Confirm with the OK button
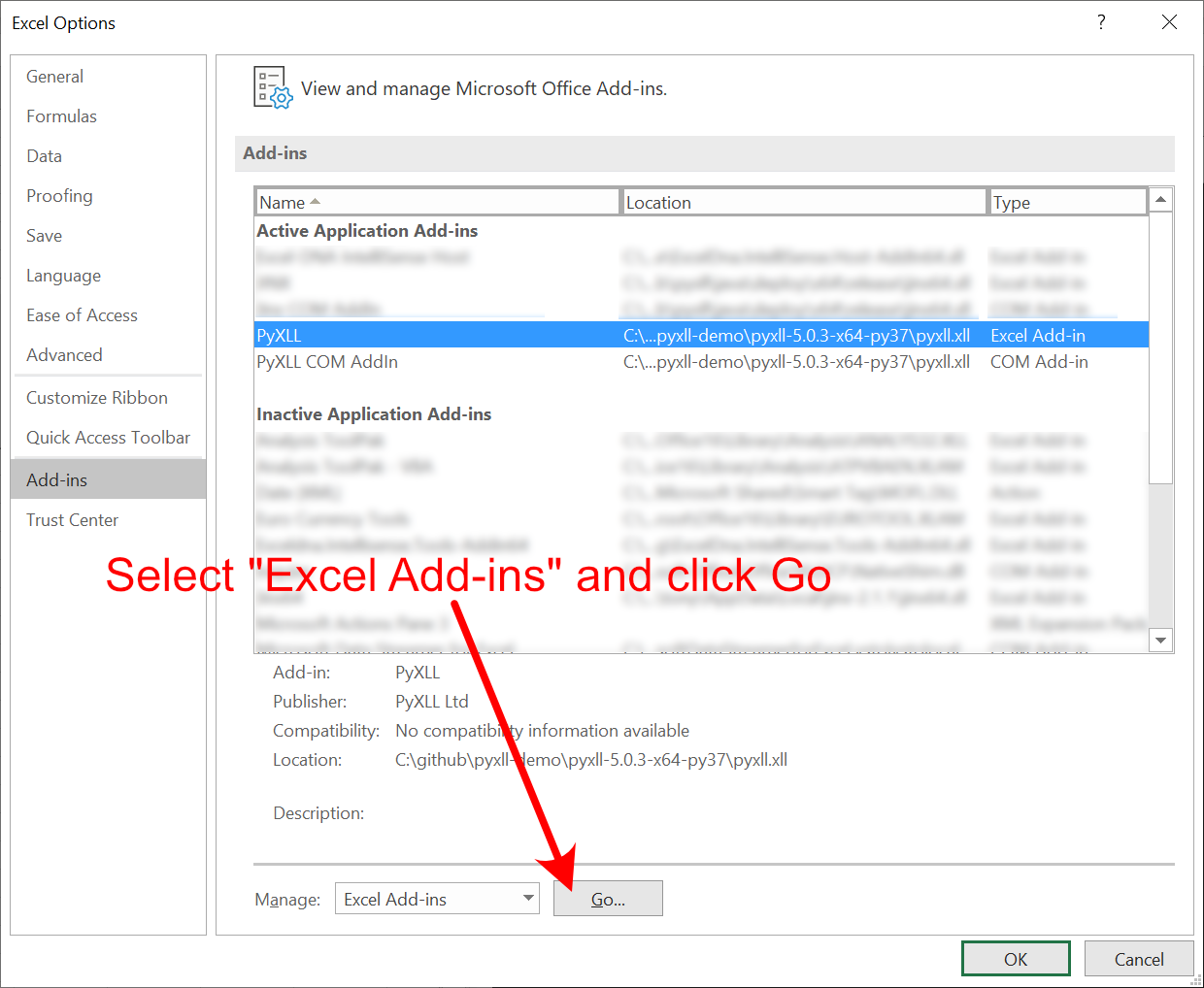The image size is (1204, 988). pyautogui.click(x=1016, y=959)
